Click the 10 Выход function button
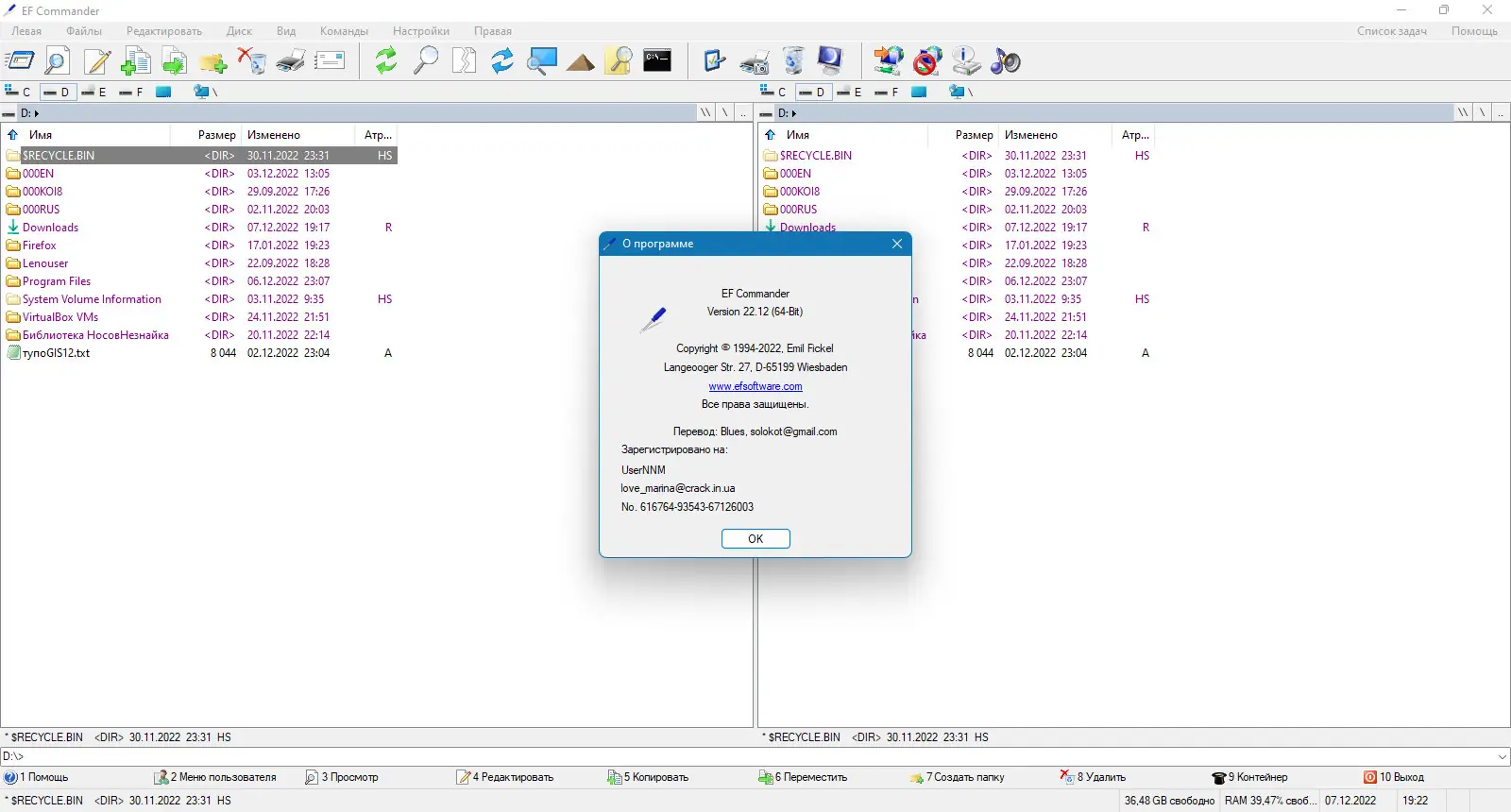This screenshot has height=812, width=1511. coord(1394,777)
